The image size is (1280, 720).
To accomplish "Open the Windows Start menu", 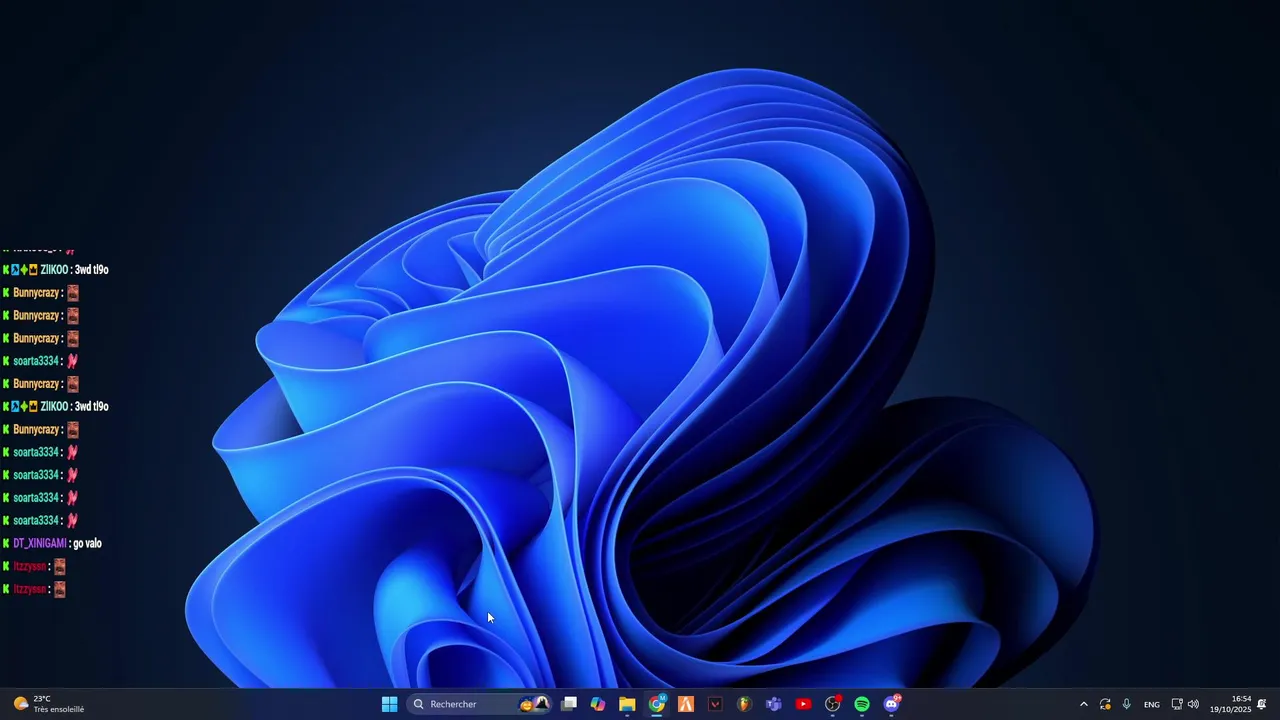I will (389, 704).
